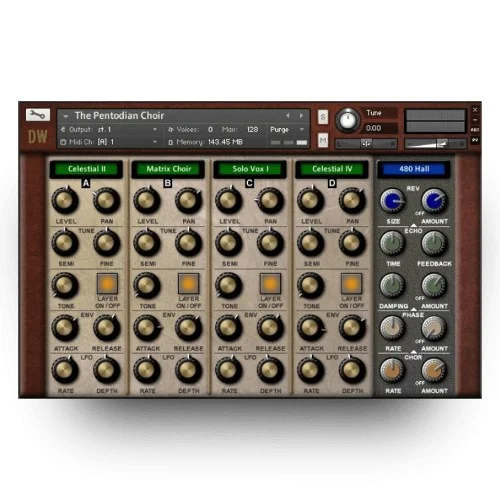Click the Semi tune knob of layer D
The height and width of the screenshot is (500, 500).
310,243
